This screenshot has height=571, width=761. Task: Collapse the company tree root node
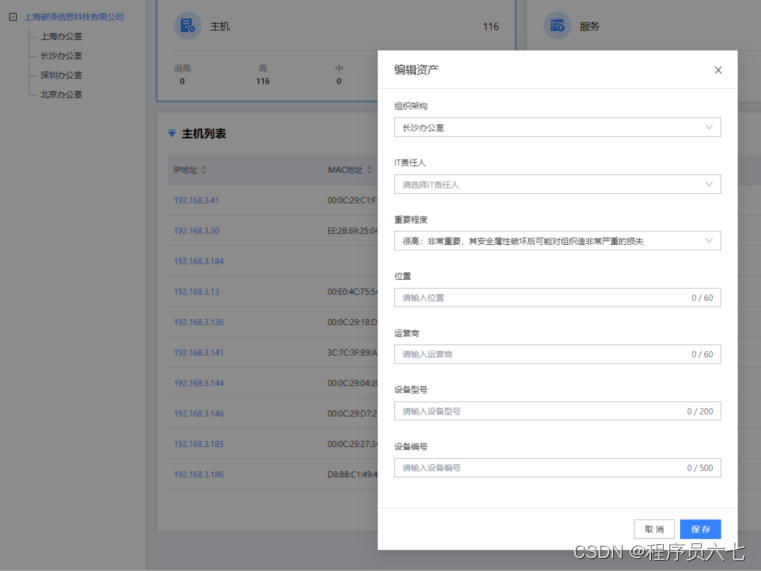(x=13, y=17)
